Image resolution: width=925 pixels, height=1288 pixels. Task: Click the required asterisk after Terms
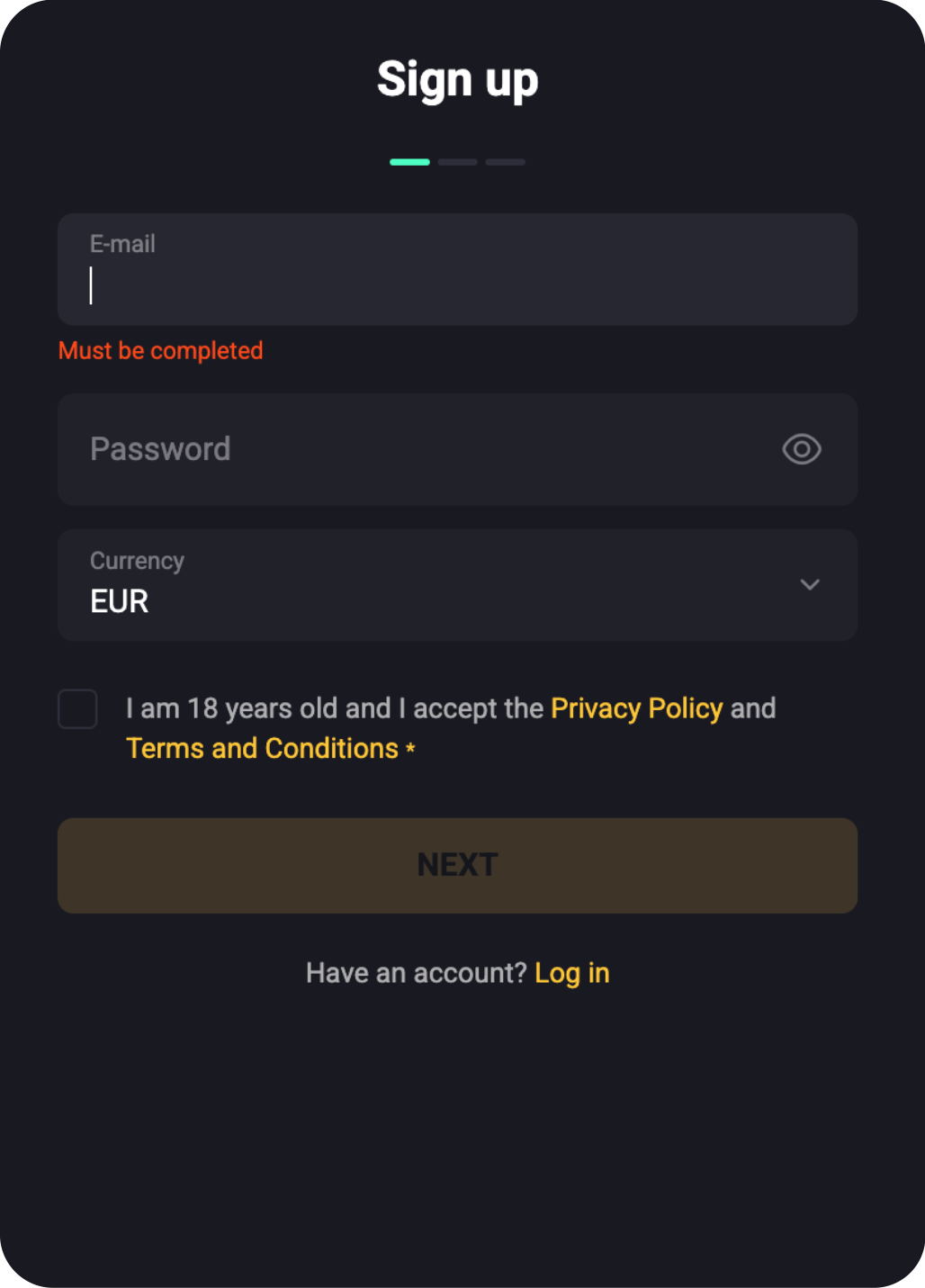(410, 748)
